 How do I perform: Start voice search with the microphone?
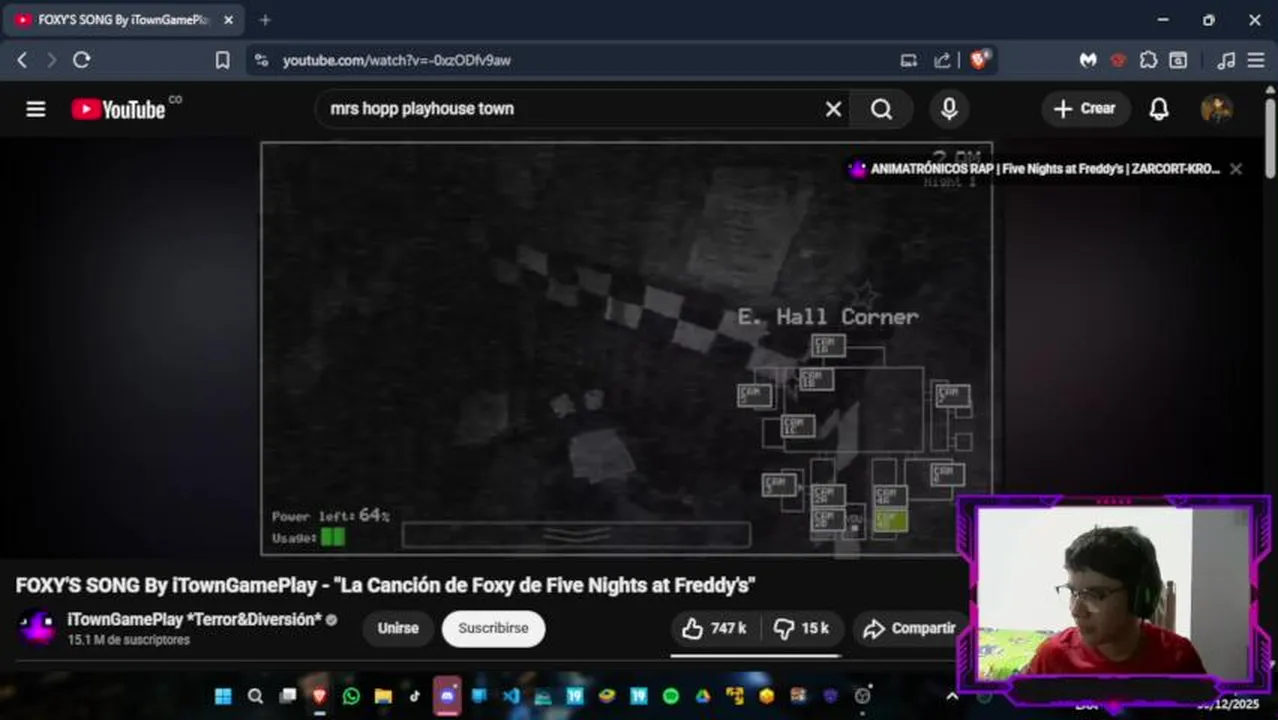[x=949, y=109]
